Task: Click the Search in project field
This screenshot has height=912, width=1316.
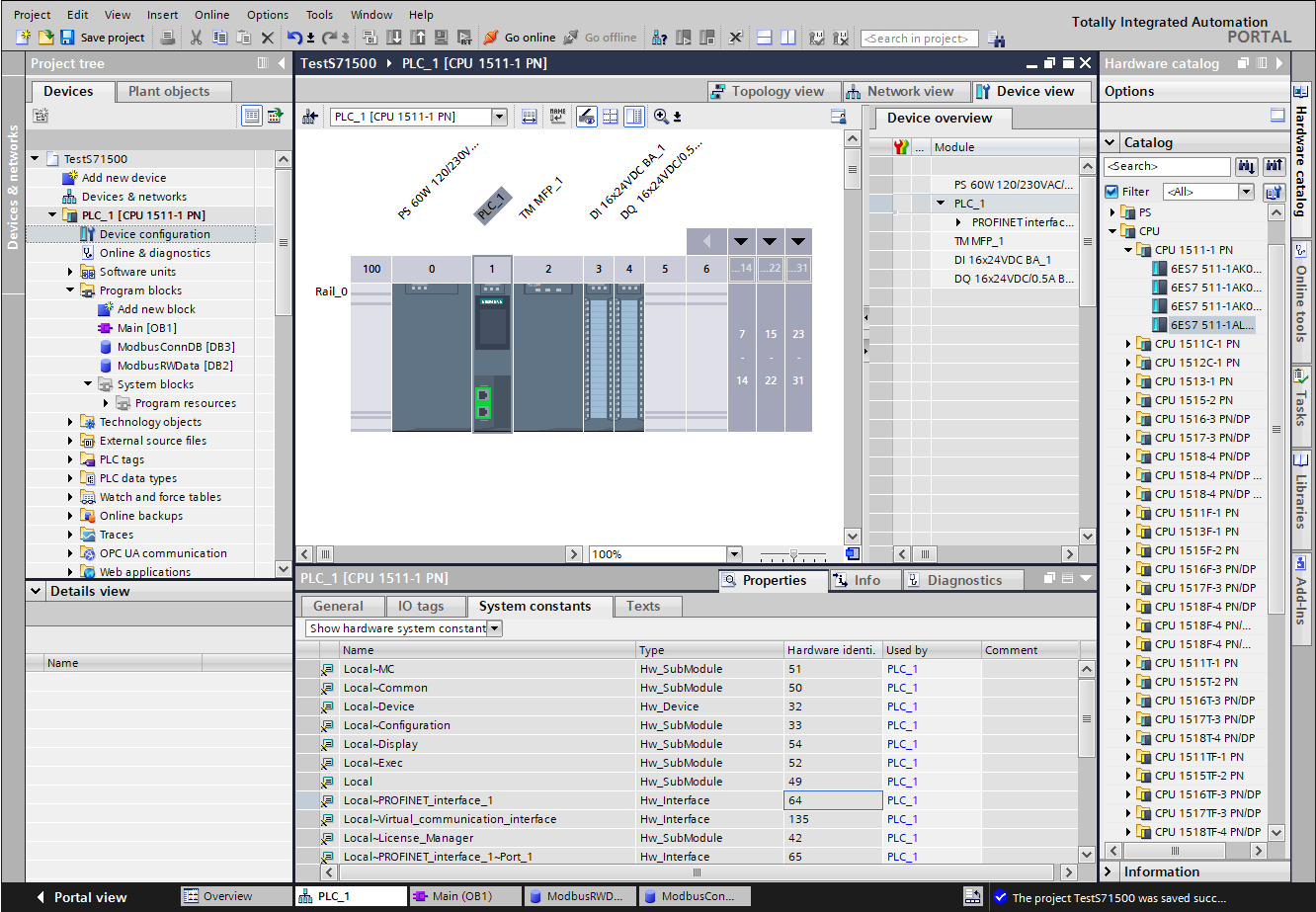Action: pyautogui.click(x=919, y=39)
